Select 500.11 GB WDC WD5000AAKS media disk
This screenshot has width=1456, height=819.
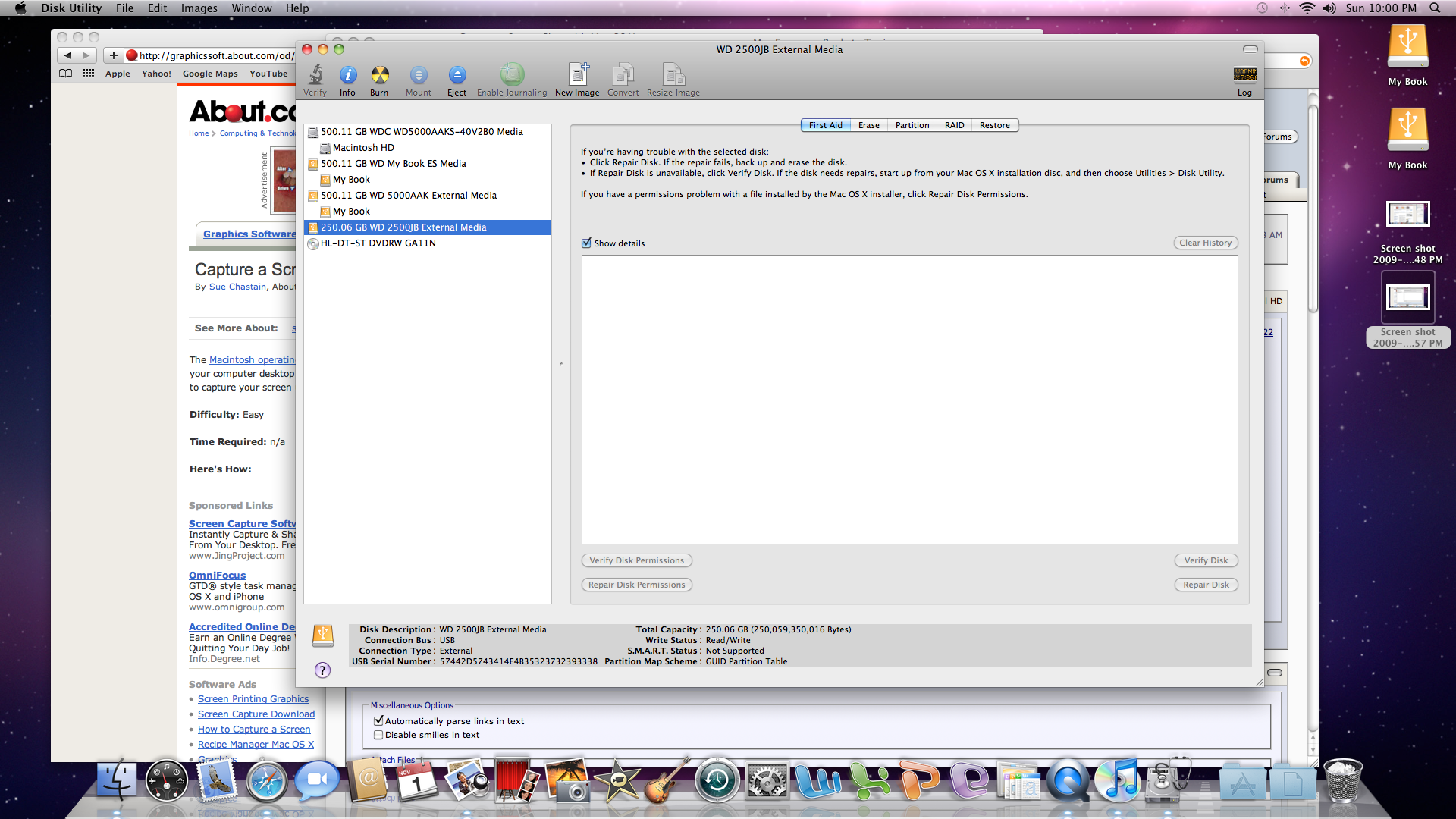[x=428, y=132]
